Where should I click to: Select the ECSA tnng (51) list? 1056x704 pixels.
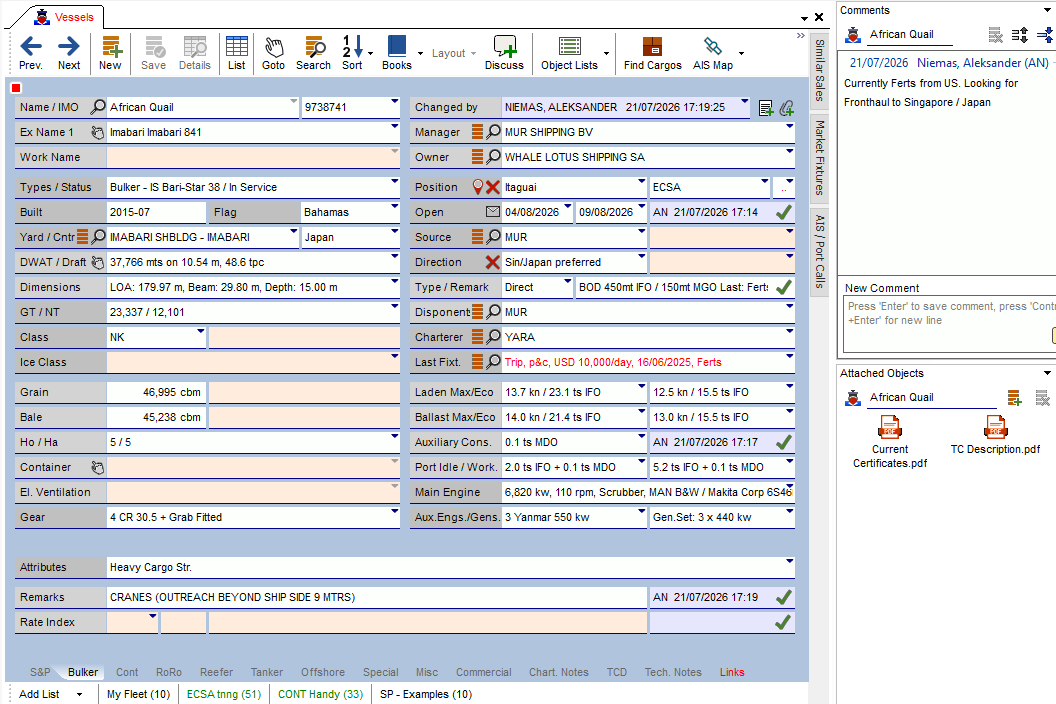pos(224,694)
